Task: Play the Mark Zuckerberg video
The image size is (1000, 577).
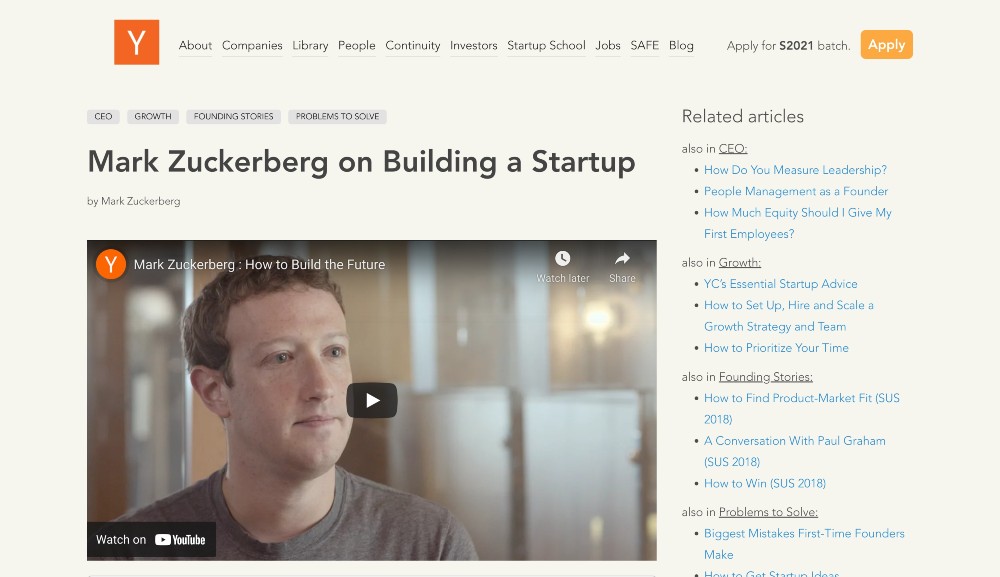Action: 371,399
